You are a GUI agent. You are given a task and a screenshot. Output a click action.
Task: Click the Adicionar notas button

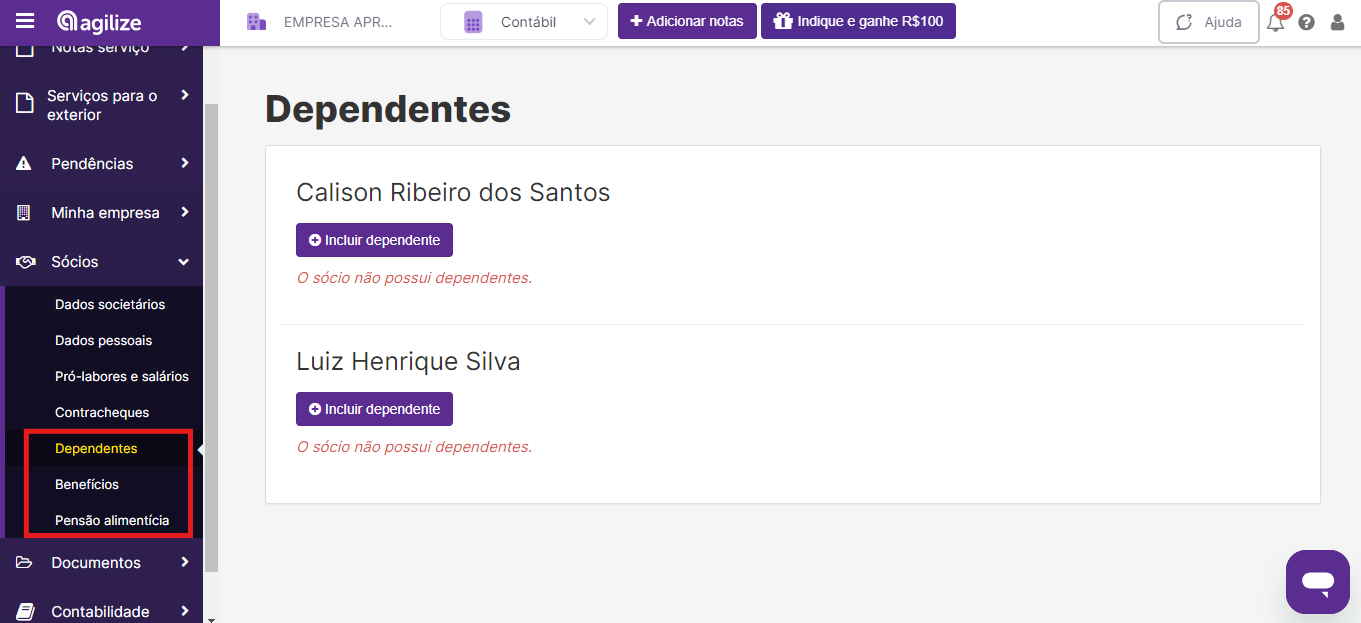point(687,21)
